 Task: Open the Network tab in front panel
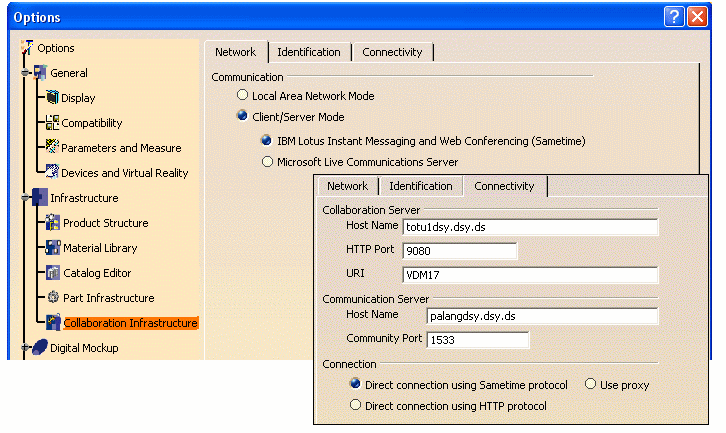point(347,186)
